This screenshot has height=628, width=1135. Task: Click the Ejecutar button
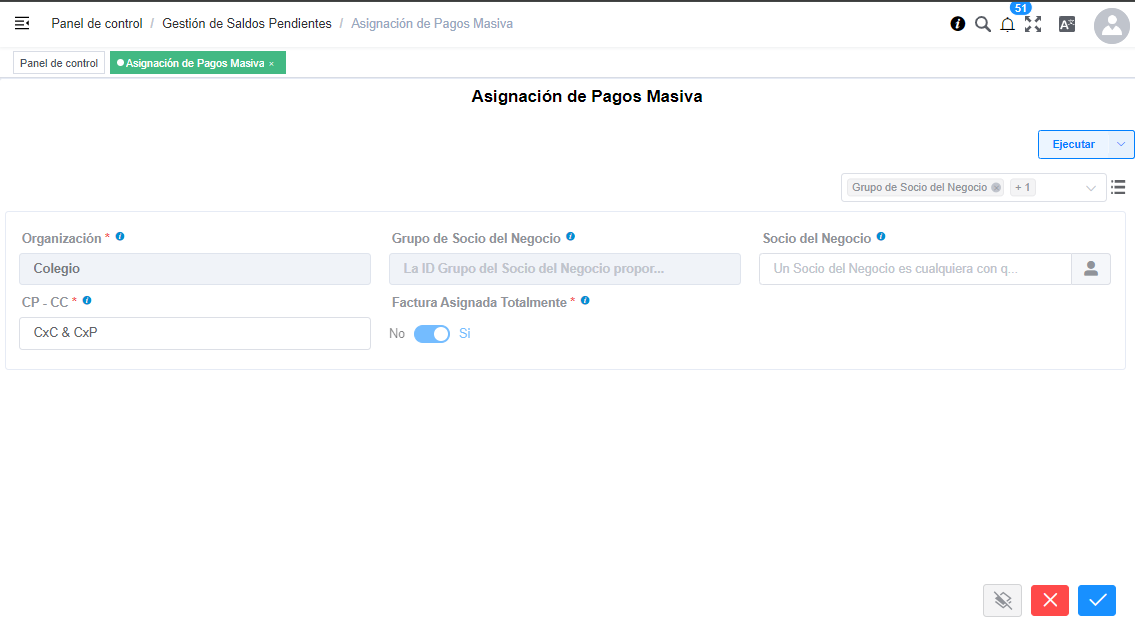pos(1073,144)
